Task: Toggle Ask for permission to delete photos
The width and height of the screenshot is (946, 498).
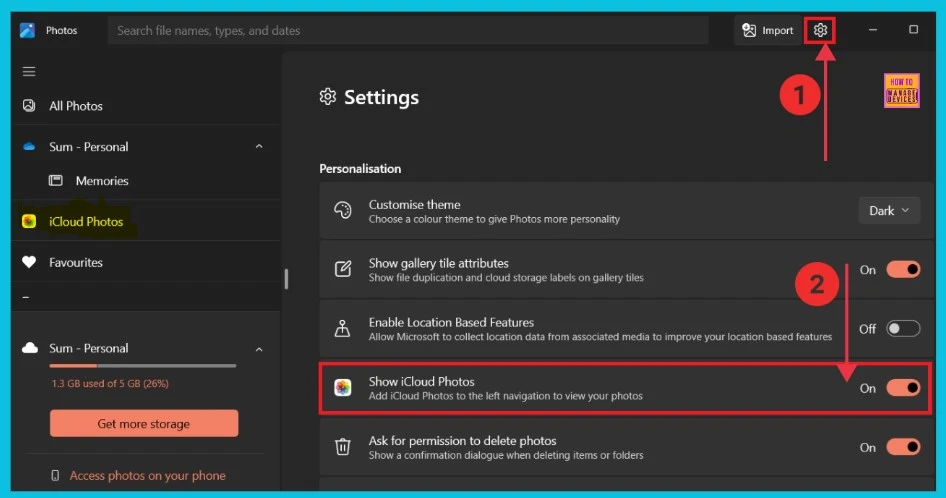Action: [x=903, y=447]
